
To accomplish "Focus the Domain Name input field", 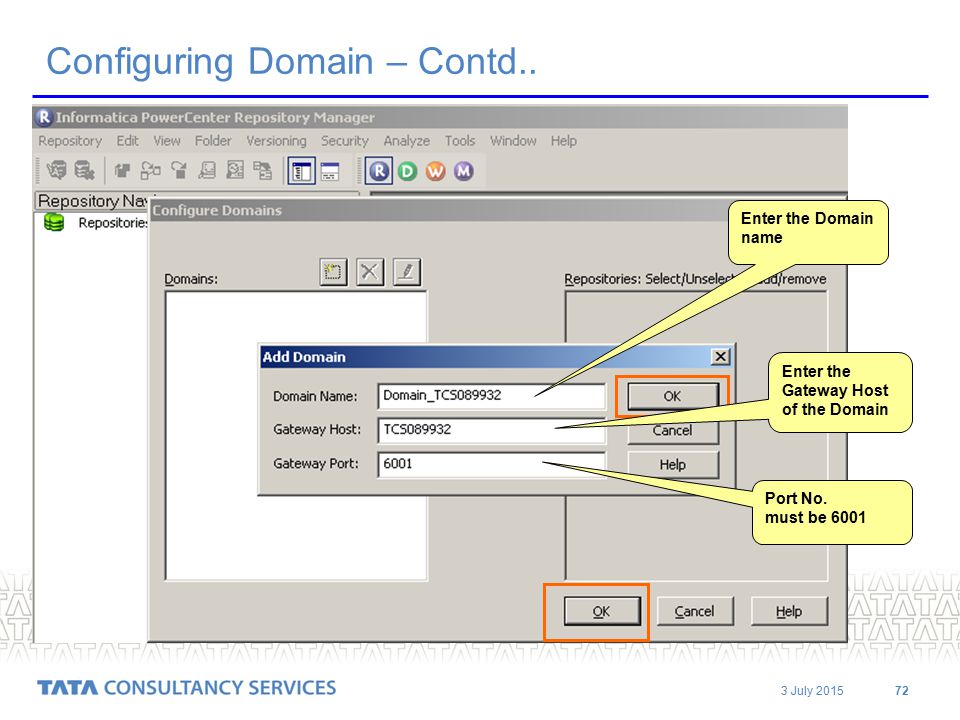I will [x=491, y=396].
